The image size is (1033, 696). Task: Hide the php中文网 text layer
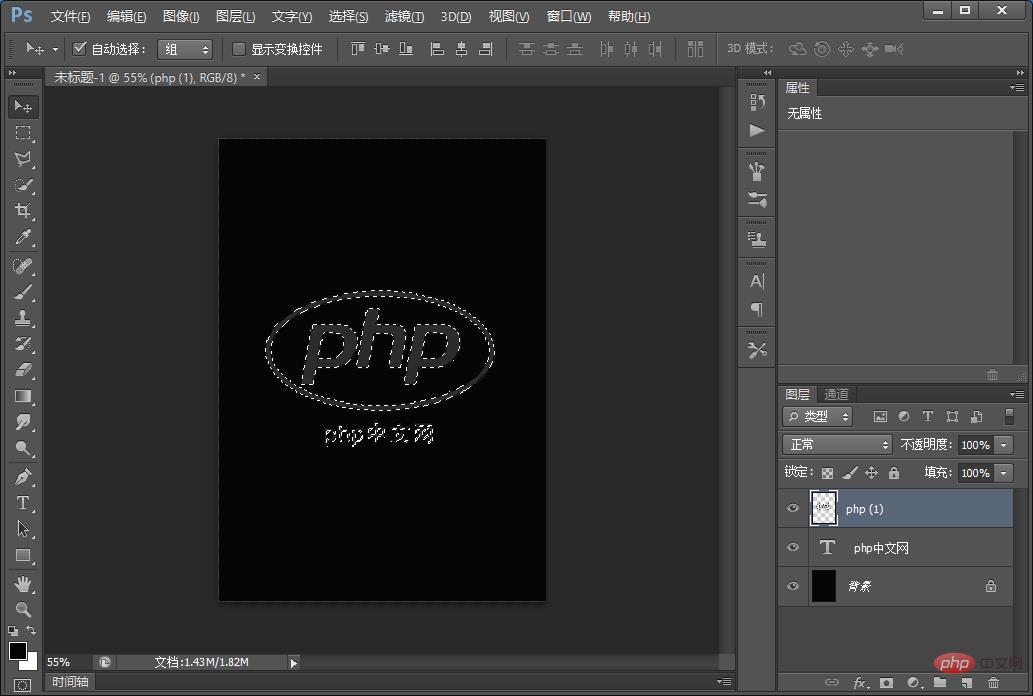tap(793, 547)
